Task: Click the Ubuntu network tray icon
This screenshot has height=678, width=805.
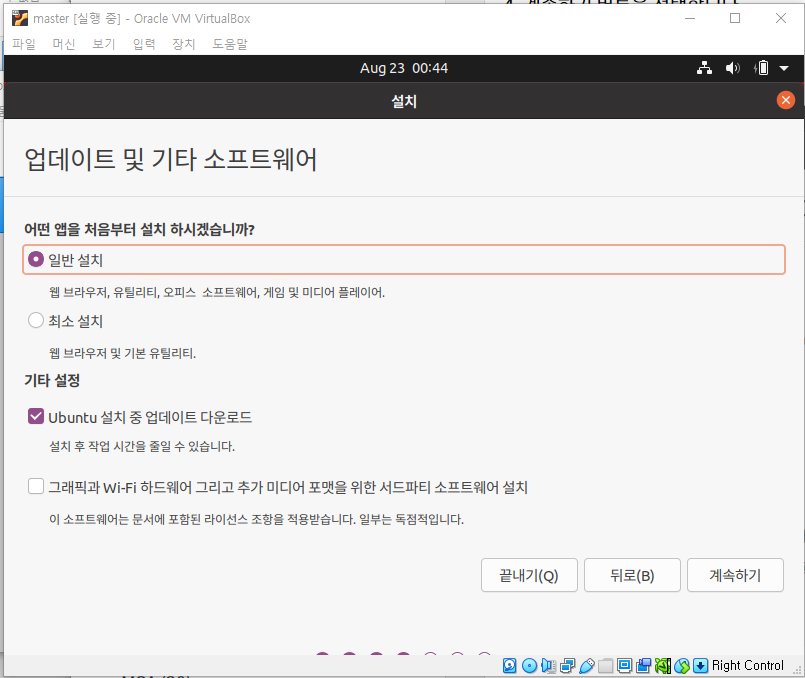Action: tap(704, 68)
